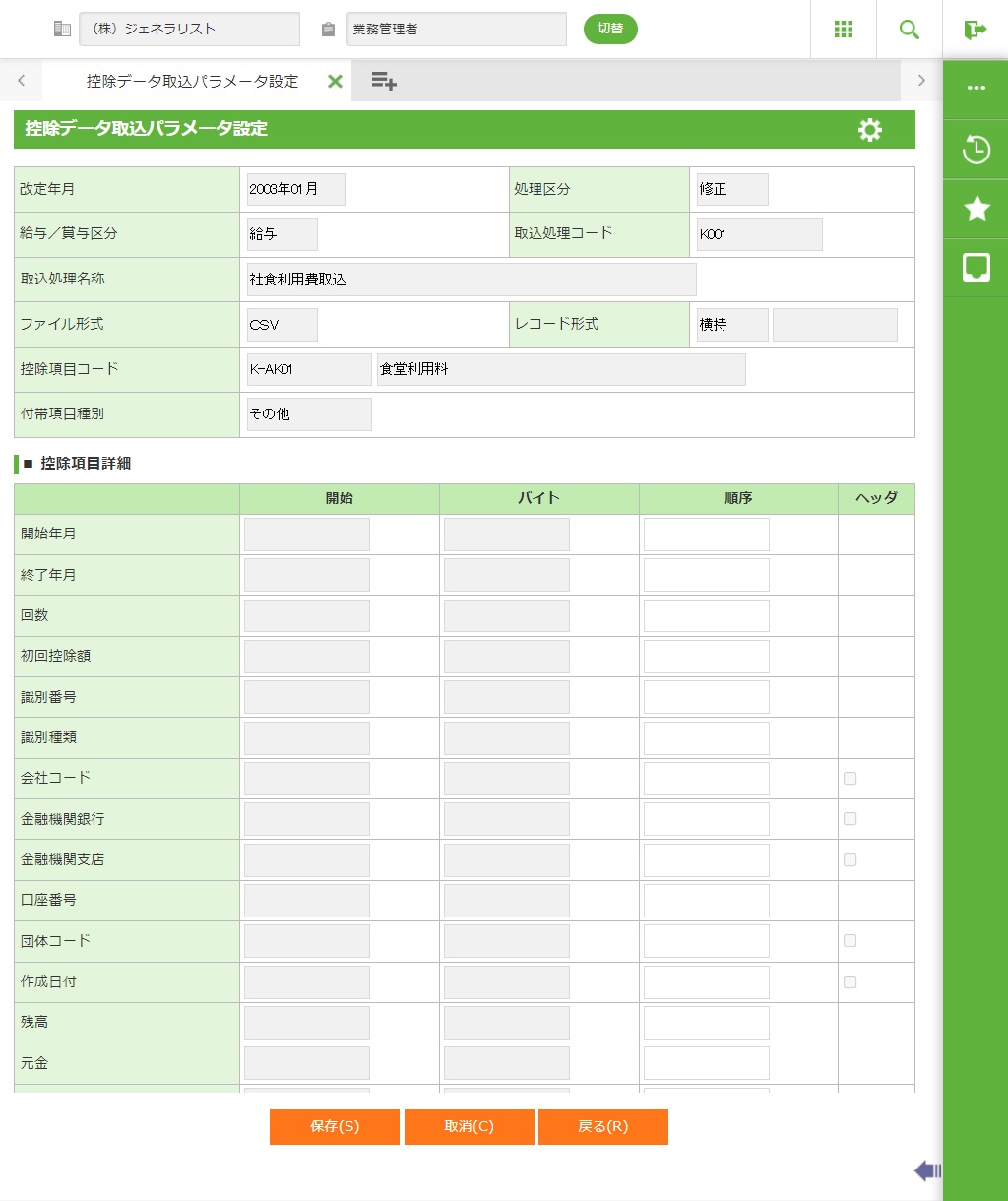Image resolution: width=1008 pixels, height=1201 pixels.
Task: Open the three-dots more menu in sidebar
Action: coord(976,88)
